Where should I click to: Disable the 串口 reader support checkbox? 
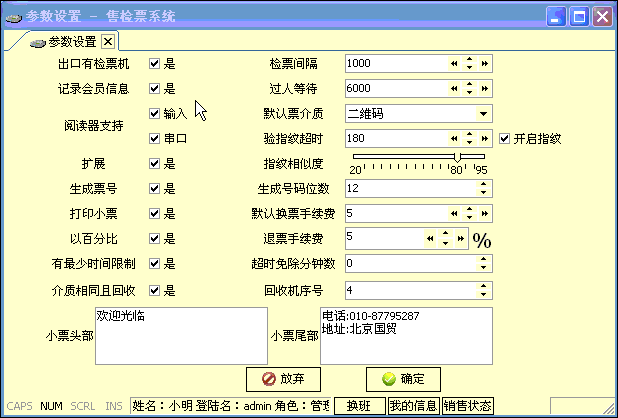154,138
